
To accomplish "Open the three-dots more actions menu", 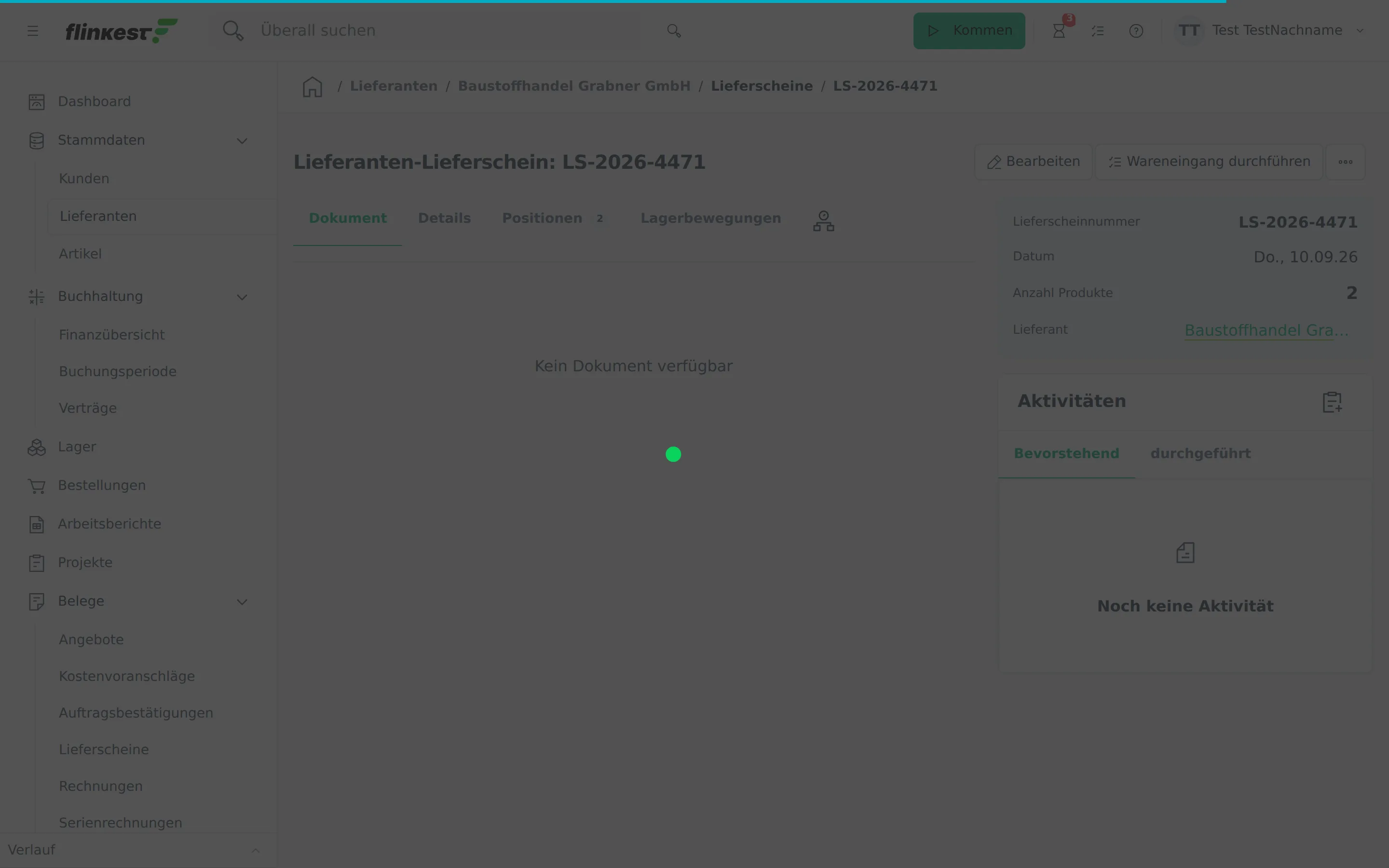I will point(1346,162).
